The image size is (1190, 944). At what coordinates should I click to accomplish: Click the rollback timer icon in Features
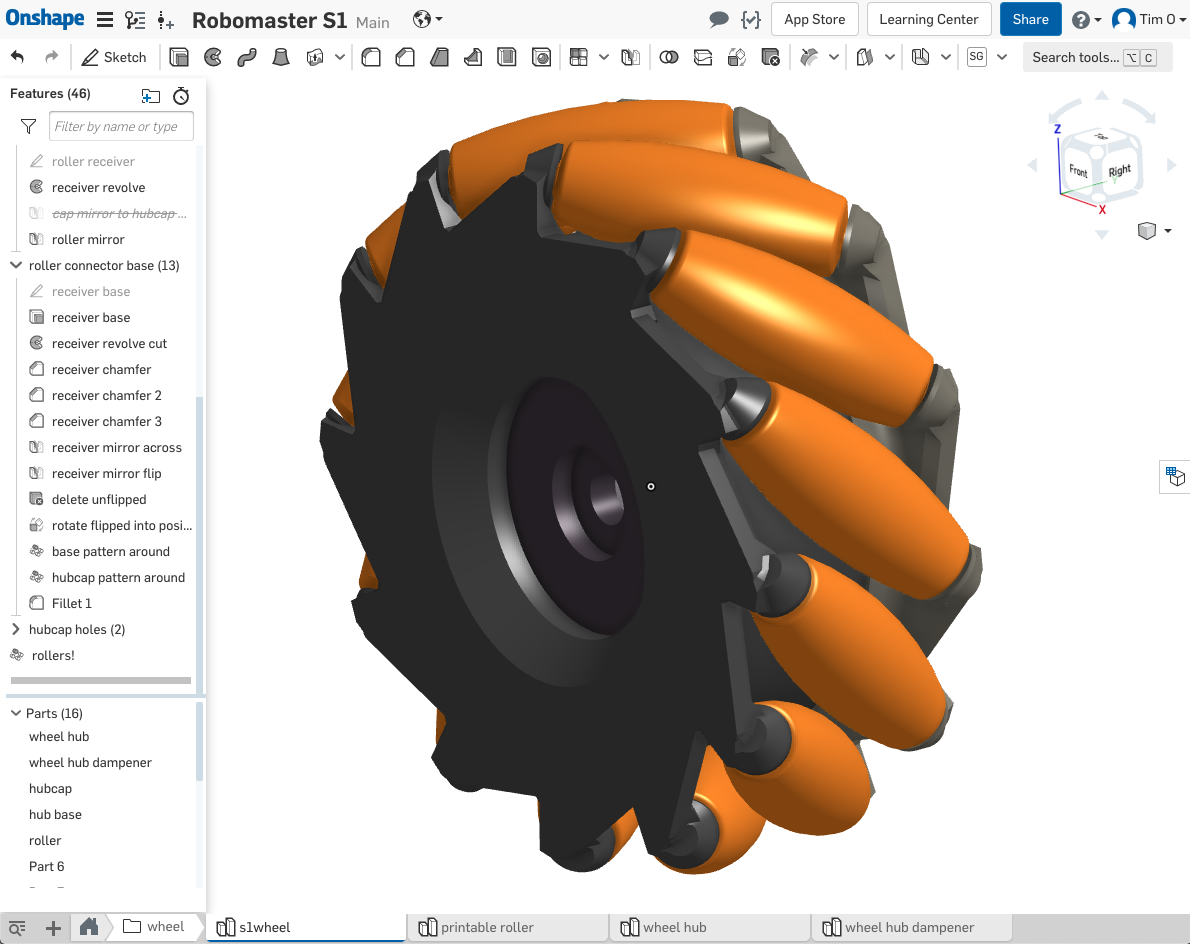pyautogui.click(x=181, y=96)
